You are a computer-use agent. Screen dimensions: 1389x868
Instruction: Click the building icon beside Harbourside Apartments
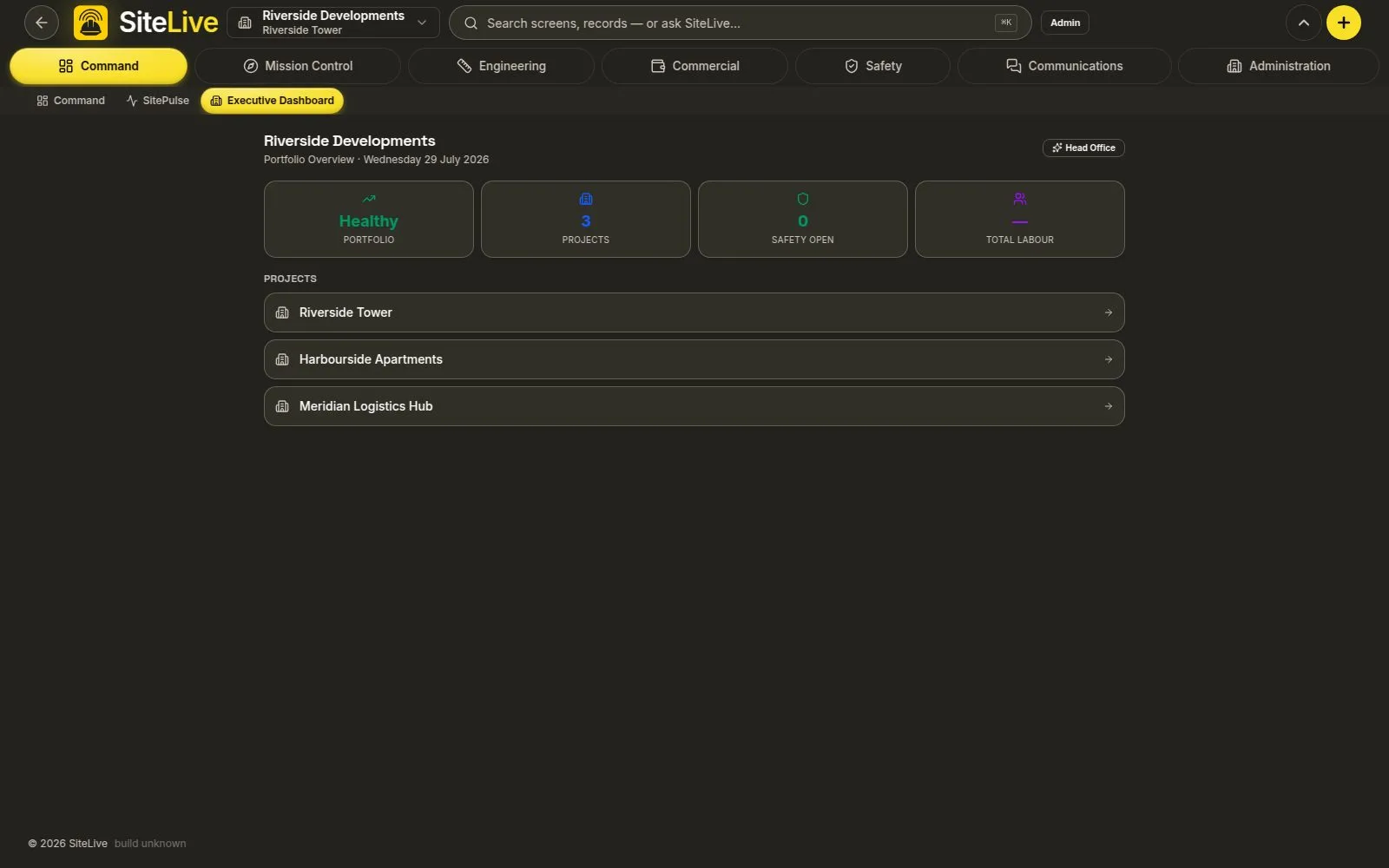(282, 359)
